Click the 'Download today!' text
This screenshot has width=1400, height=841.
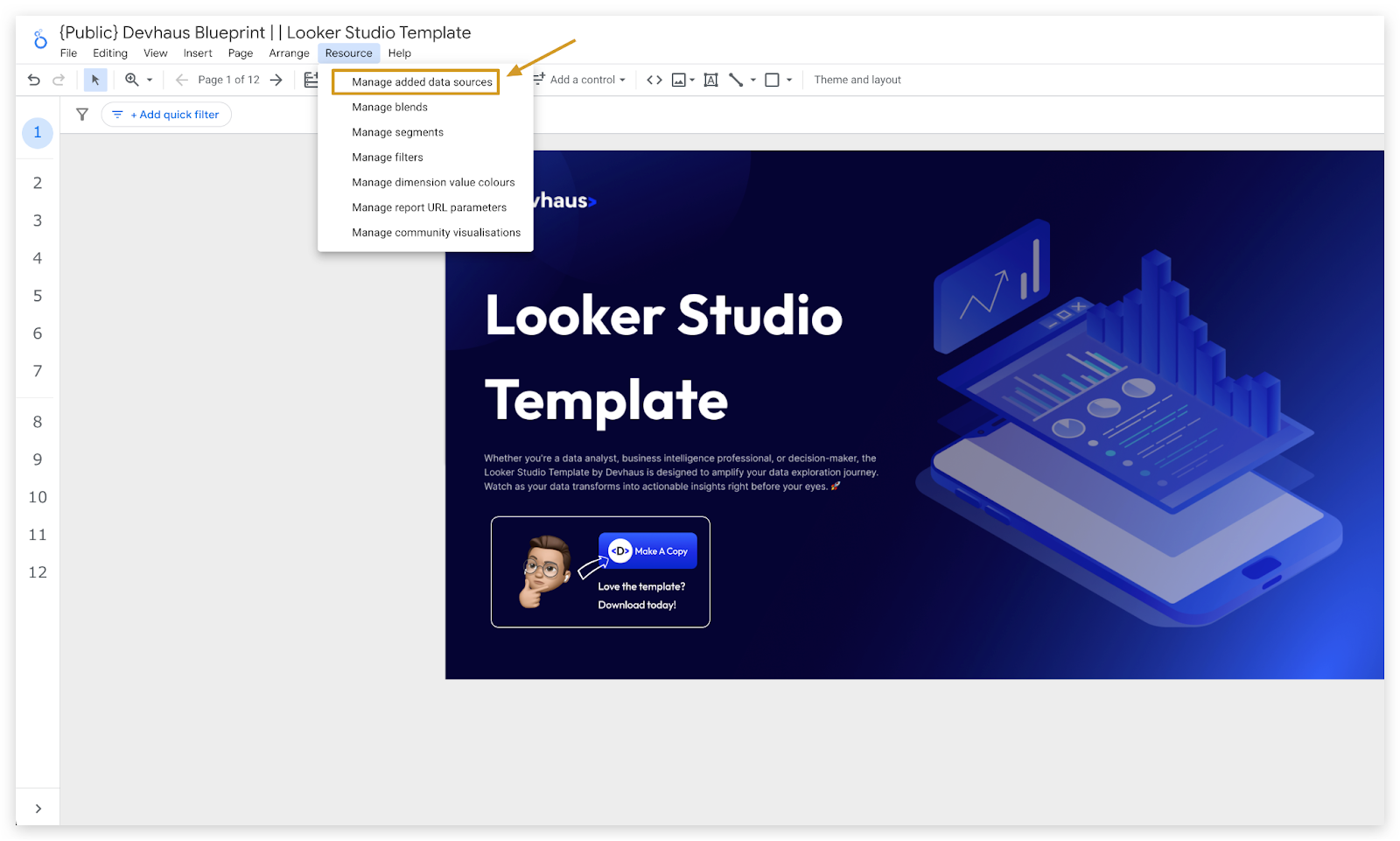(637, 606)
